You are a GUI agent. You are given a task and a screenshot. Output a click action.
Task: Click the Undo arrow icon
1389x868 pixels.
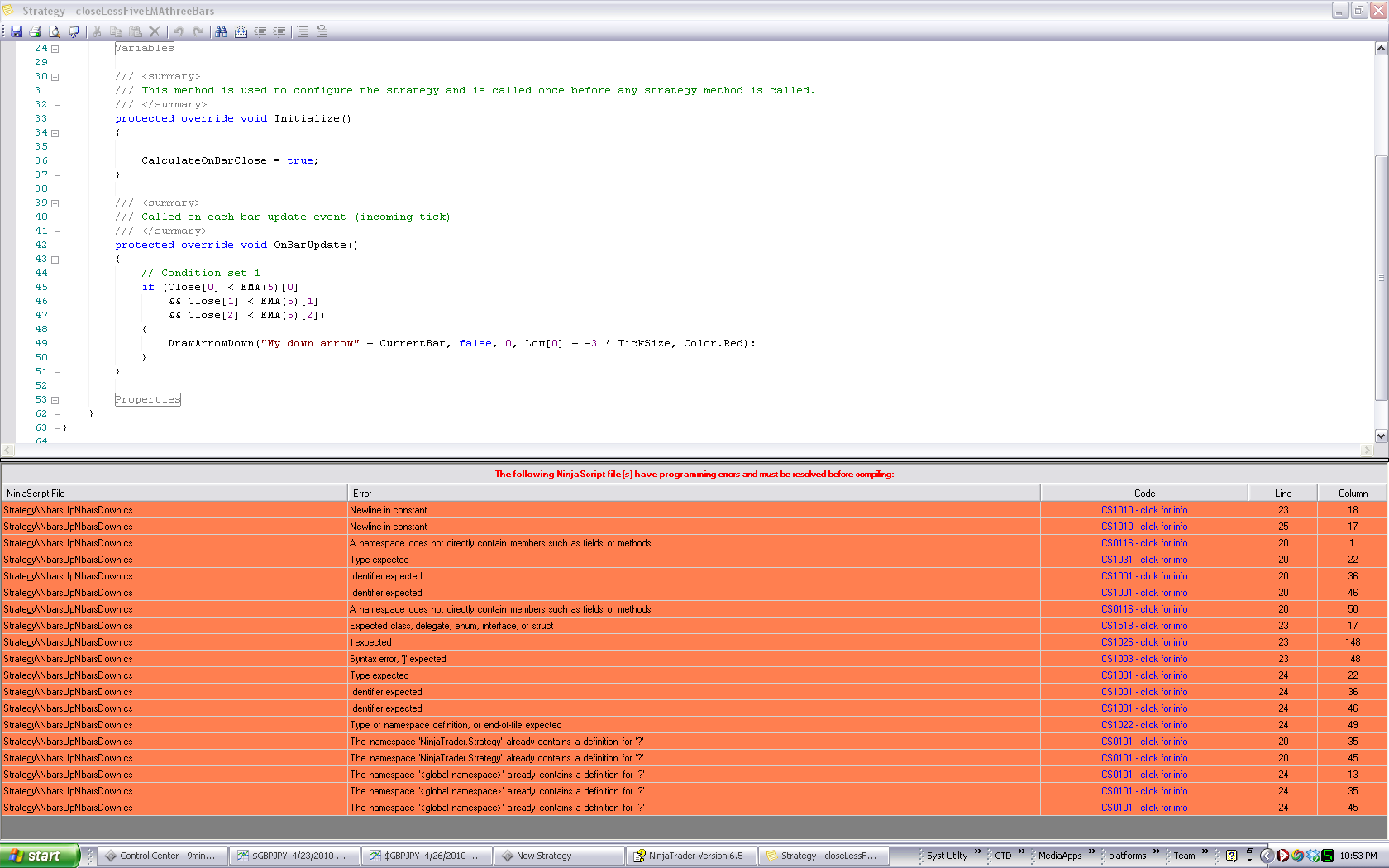pyautogui.click(x=178, y=31)
